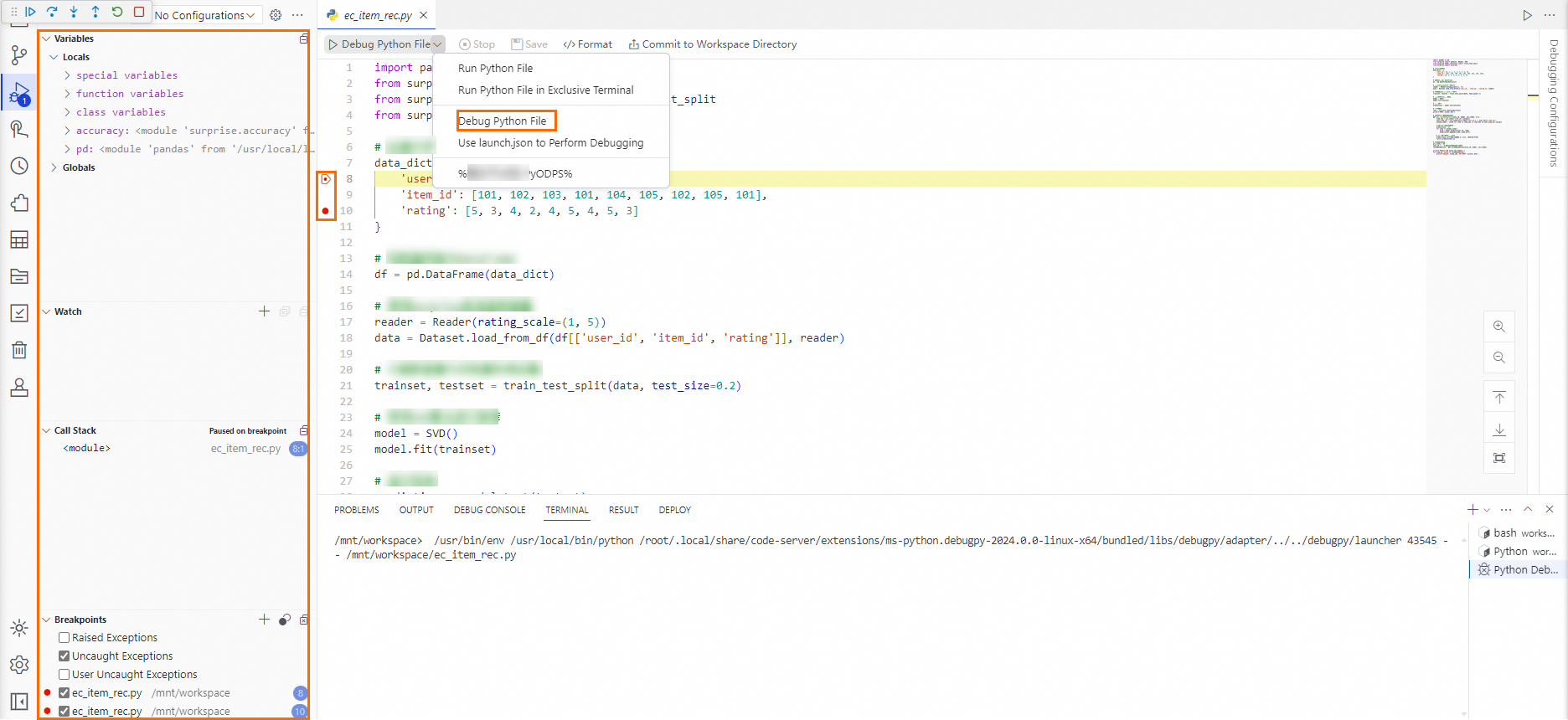Open the Extensions sidebar view
Viewport: 1568px width, 720px height.
(x=19, y=203)
